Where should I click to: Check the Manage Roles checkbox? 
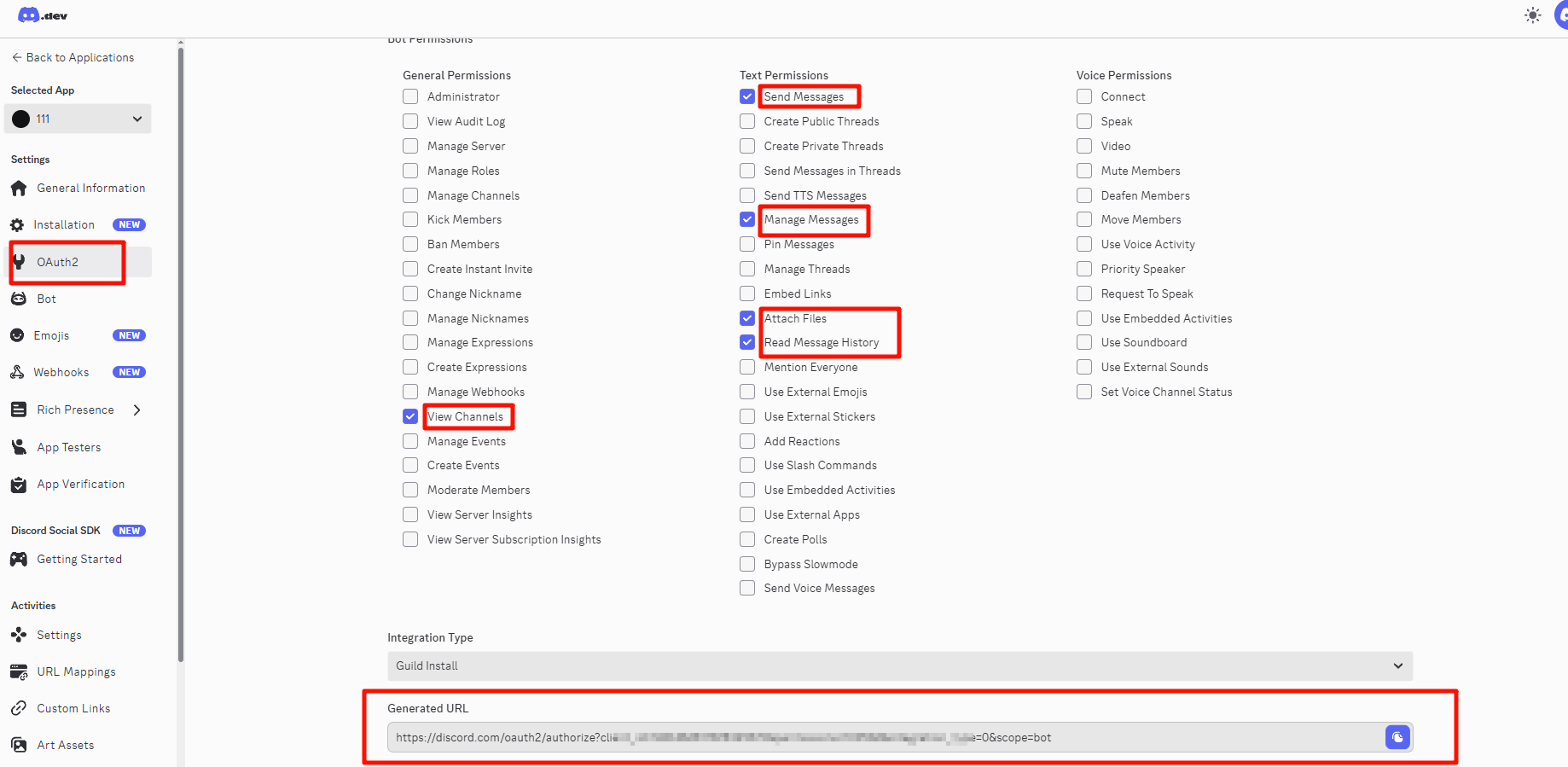(x=410, y=171)
